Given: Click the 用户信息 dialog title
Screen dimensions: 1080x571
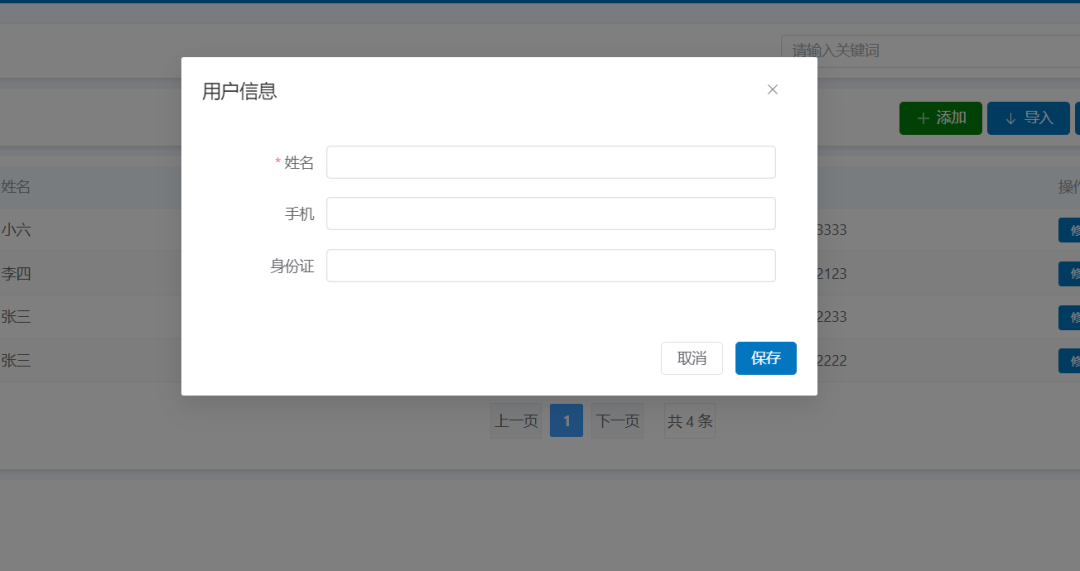Looking at the screenshot, I should (239, 91).
